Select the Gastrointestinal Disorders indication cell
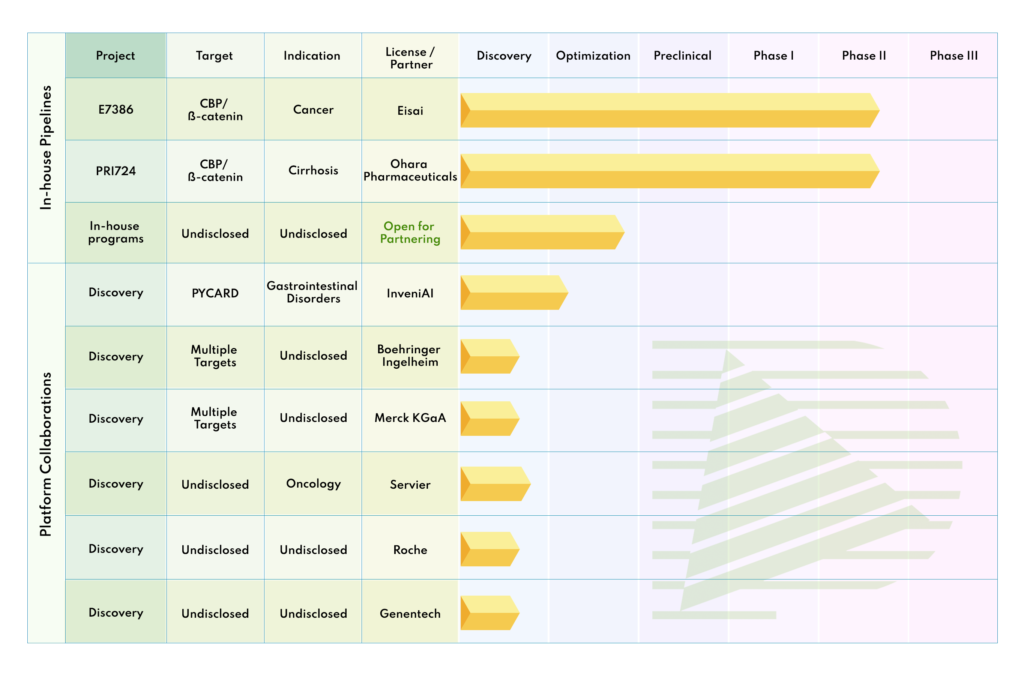This screenshot has height=674, width=1024. (312, 293)
